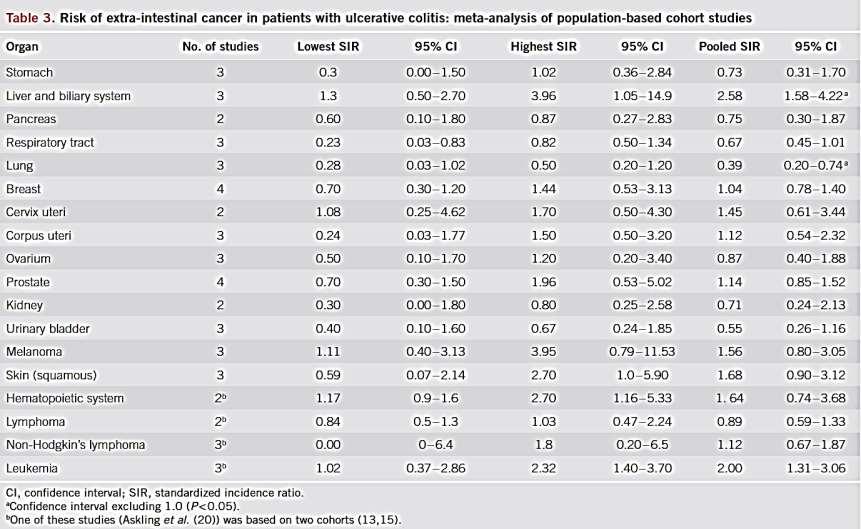
Task: Click the Melanoma highest SIR value 3.95
Action: click(x=544, y=352)
